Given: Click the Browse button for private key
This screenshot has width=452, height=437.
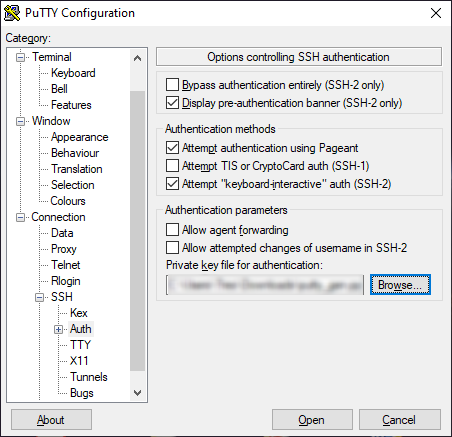Looking at the screenshot, I should (400, 285).
